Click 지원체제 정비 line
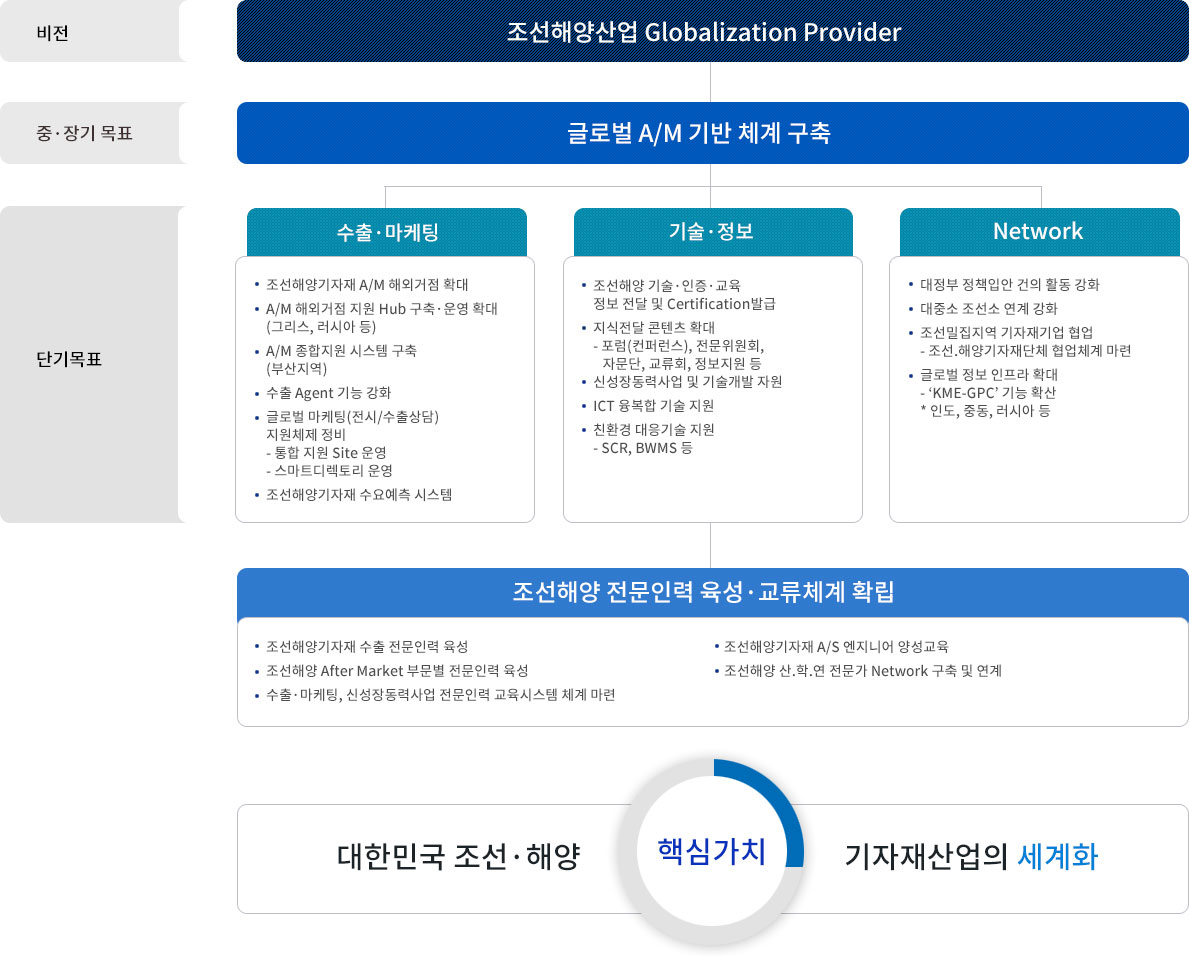 click(x=306, y=434)
